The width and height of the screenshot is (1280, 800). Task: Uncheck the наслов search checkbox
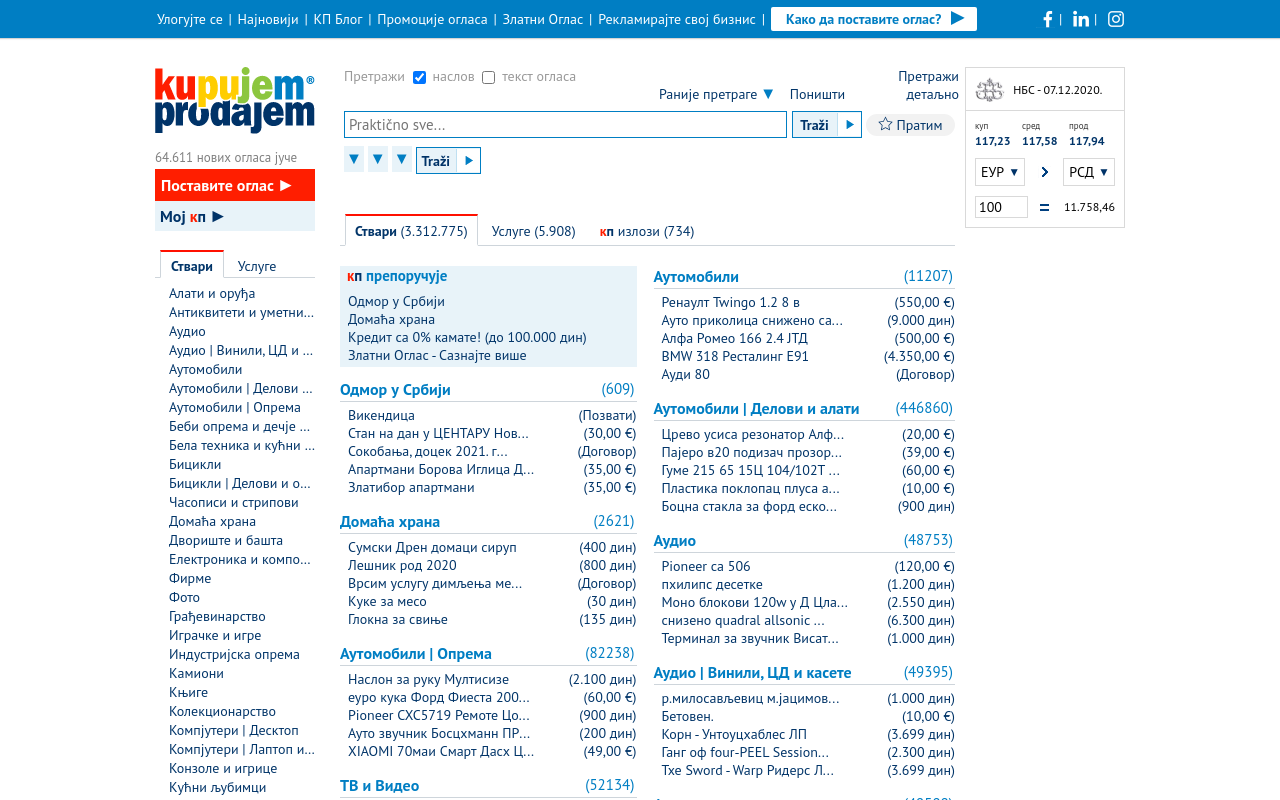[x=420, y=77]
